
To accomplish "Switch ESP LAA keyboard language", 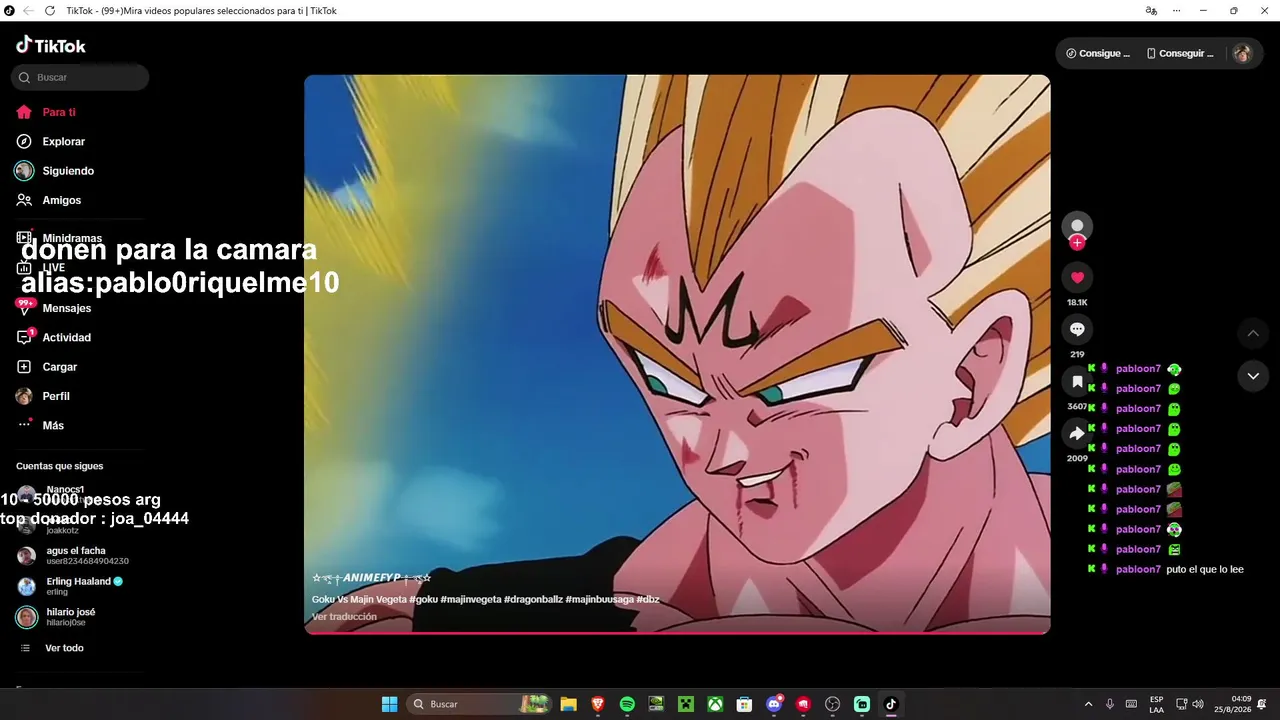I will (x=1156, y=704).
